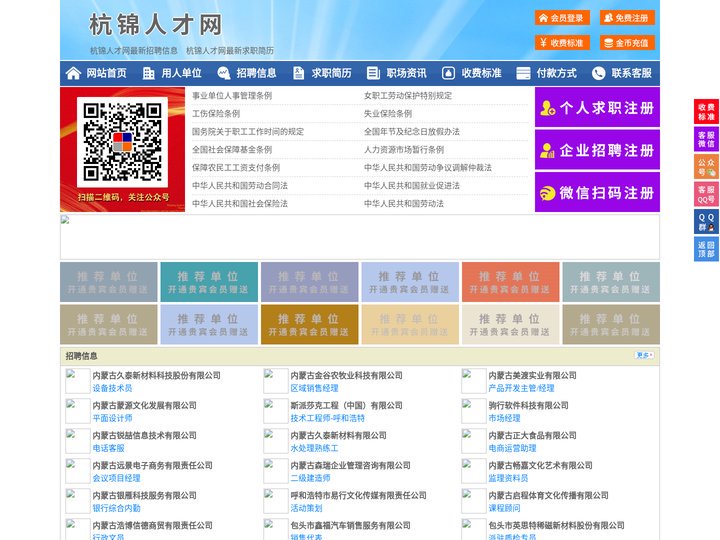Image resolution: width=720 pixels, height=540 pixels.
Task: Click 杭锦人才网最新招聘信息 header link
Action: tap(134, 51)
